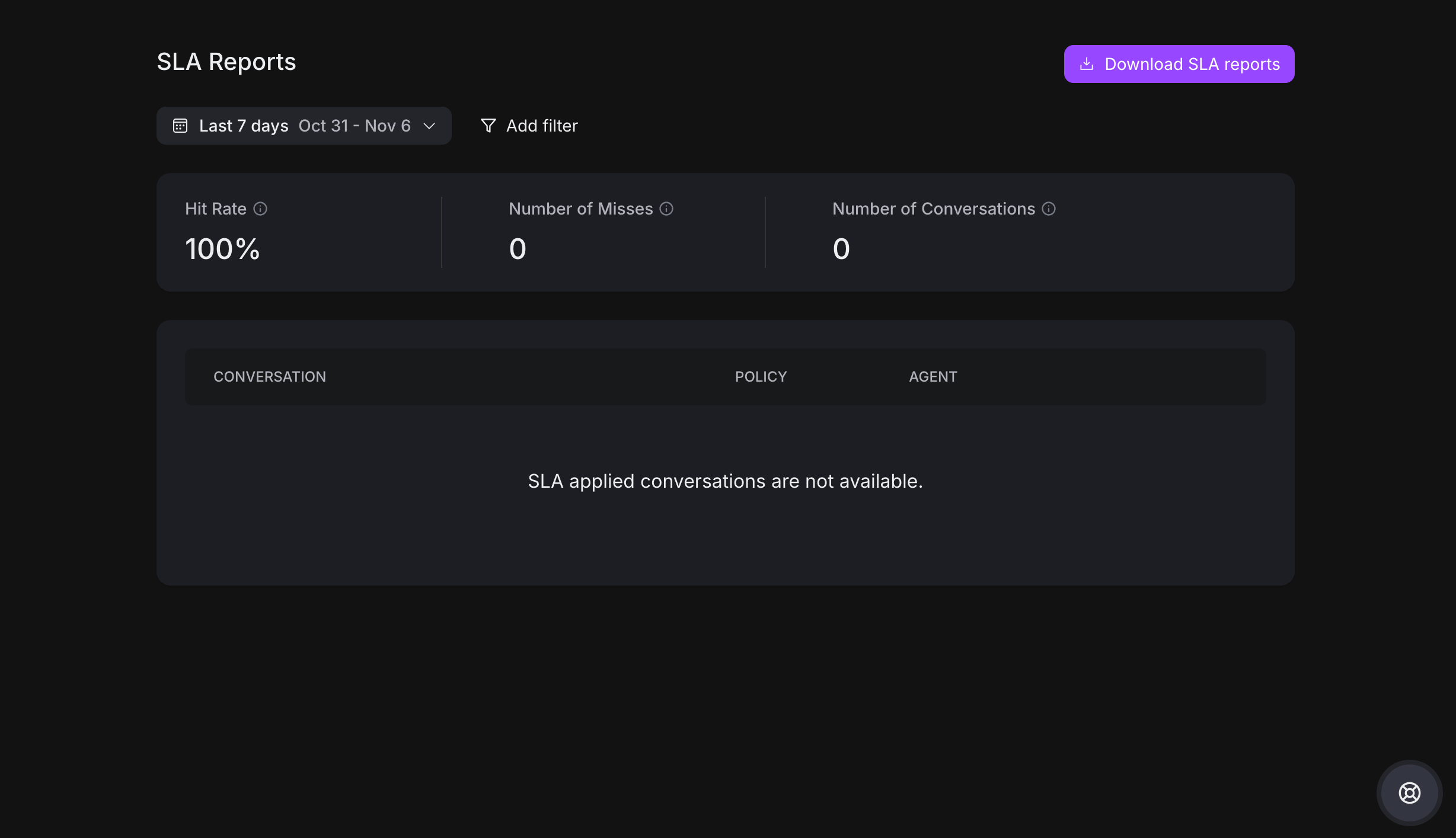Click the calendar icon in date selector
1456x838 pixels.
pyautogui.click(x=180, y=126)
